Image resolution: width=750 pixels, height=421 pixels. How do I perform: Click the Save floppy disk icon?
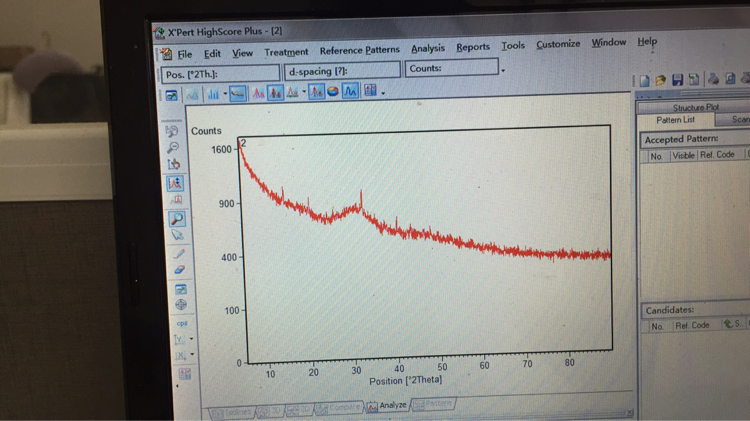coord(677,80)
